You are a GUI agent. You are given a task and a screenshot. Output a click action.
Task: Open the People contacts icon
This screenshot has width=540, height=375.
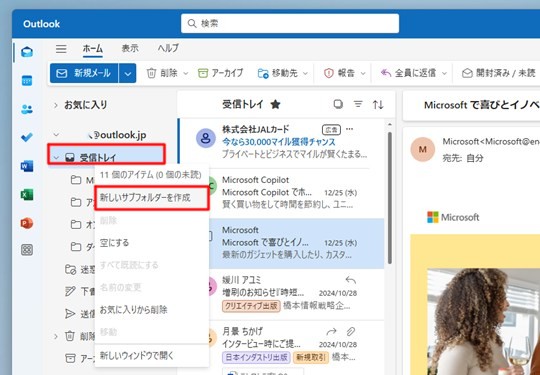(27, 109)
